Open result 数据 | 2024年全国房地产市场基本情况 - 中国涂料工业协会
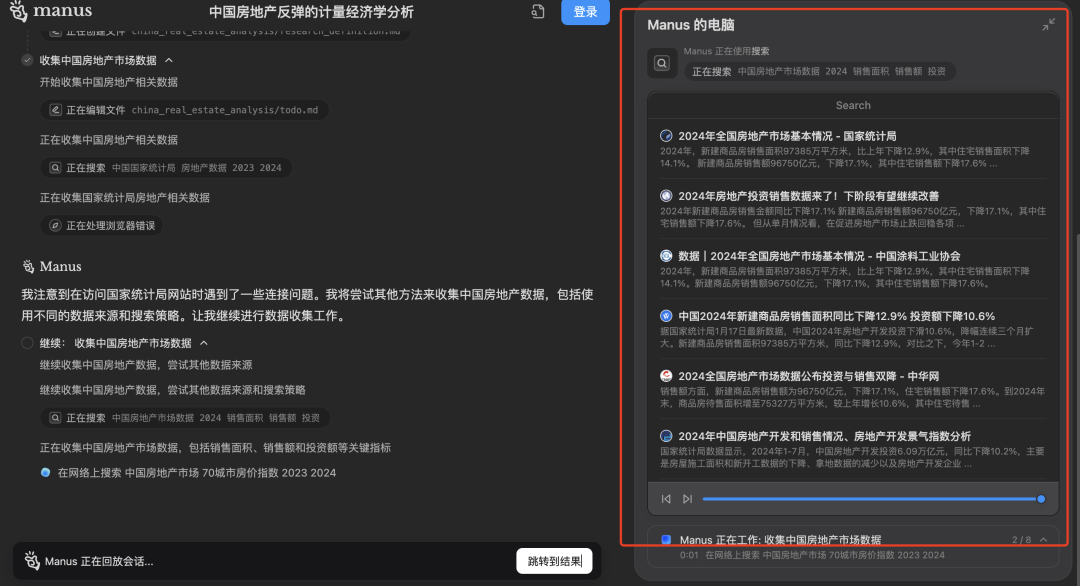Screen dimensions: 1080x586 (819, 256)
